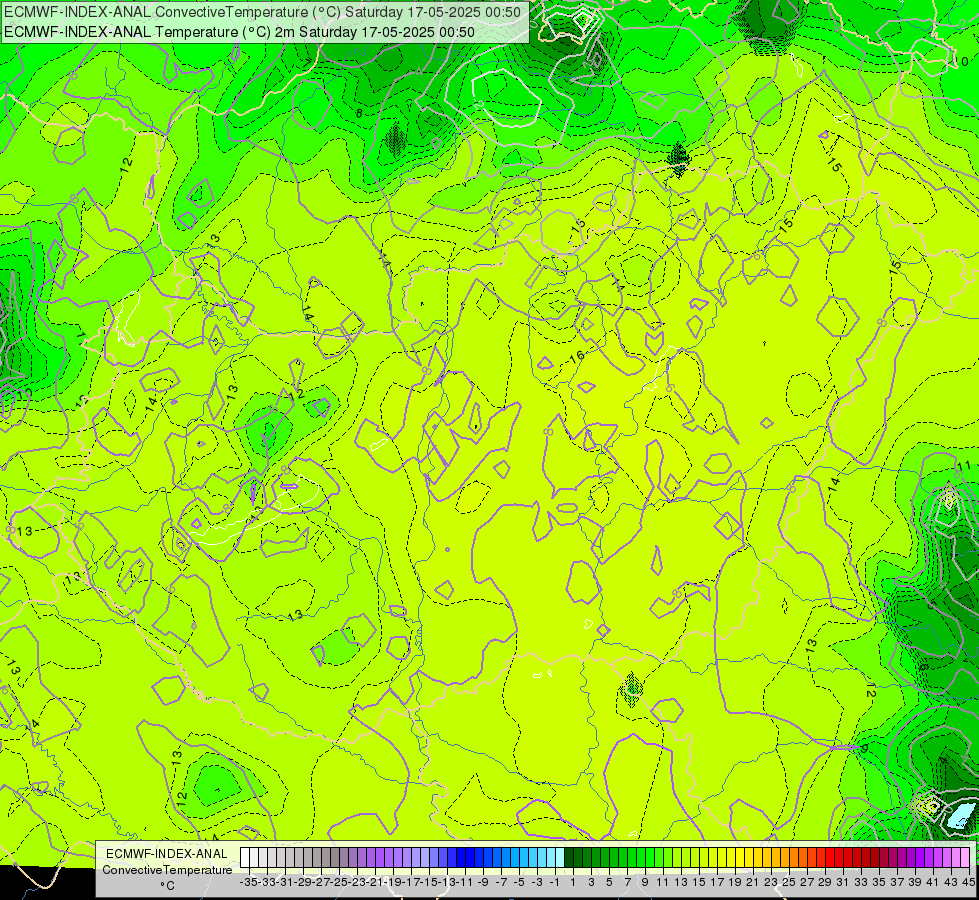The image size is (979, 900).
Task: Click legend value 33
Action: pyautogui.click(x=861, y=882)
